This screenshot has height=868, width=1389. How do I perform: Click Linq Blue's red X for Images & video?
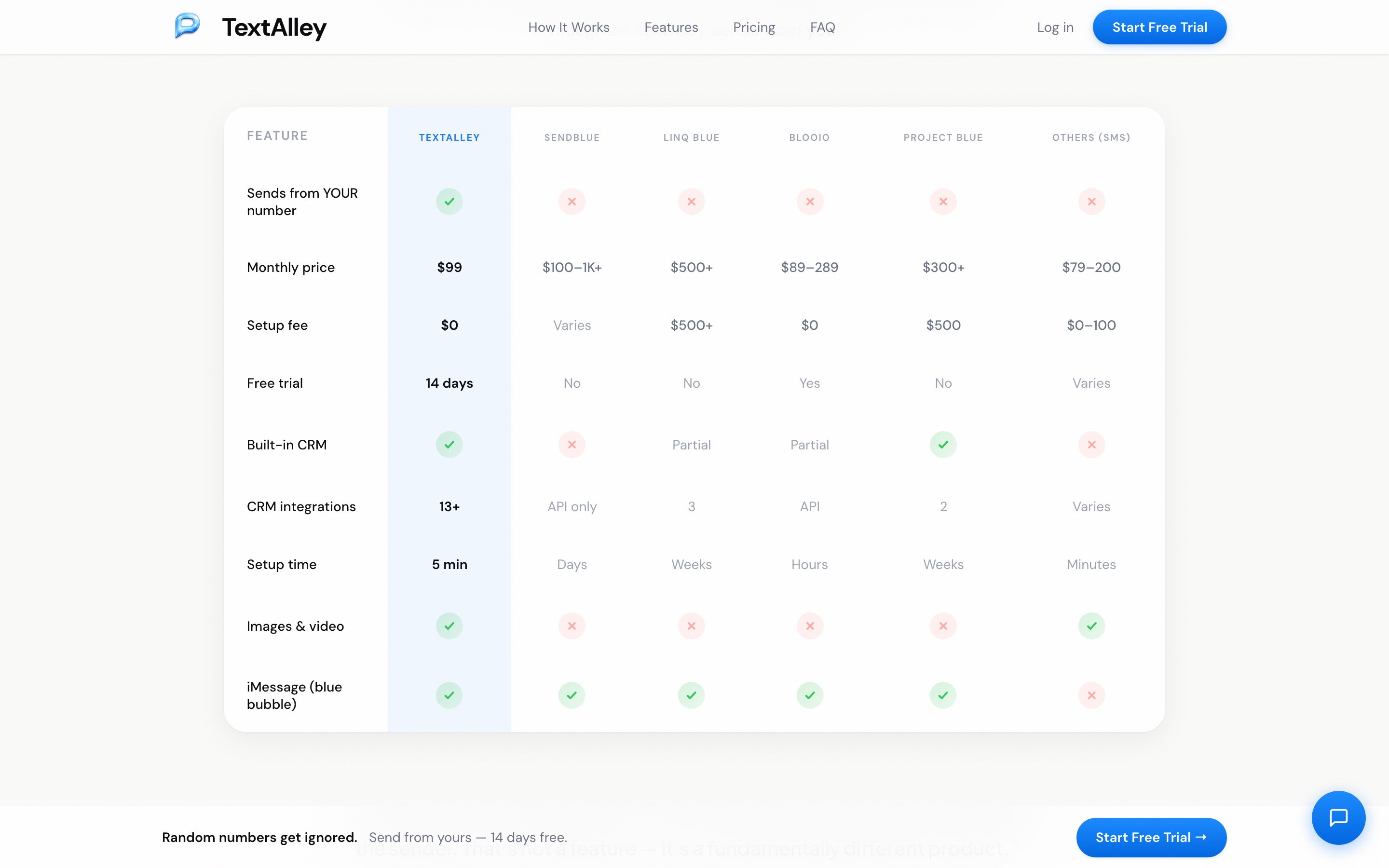point(691,626)
